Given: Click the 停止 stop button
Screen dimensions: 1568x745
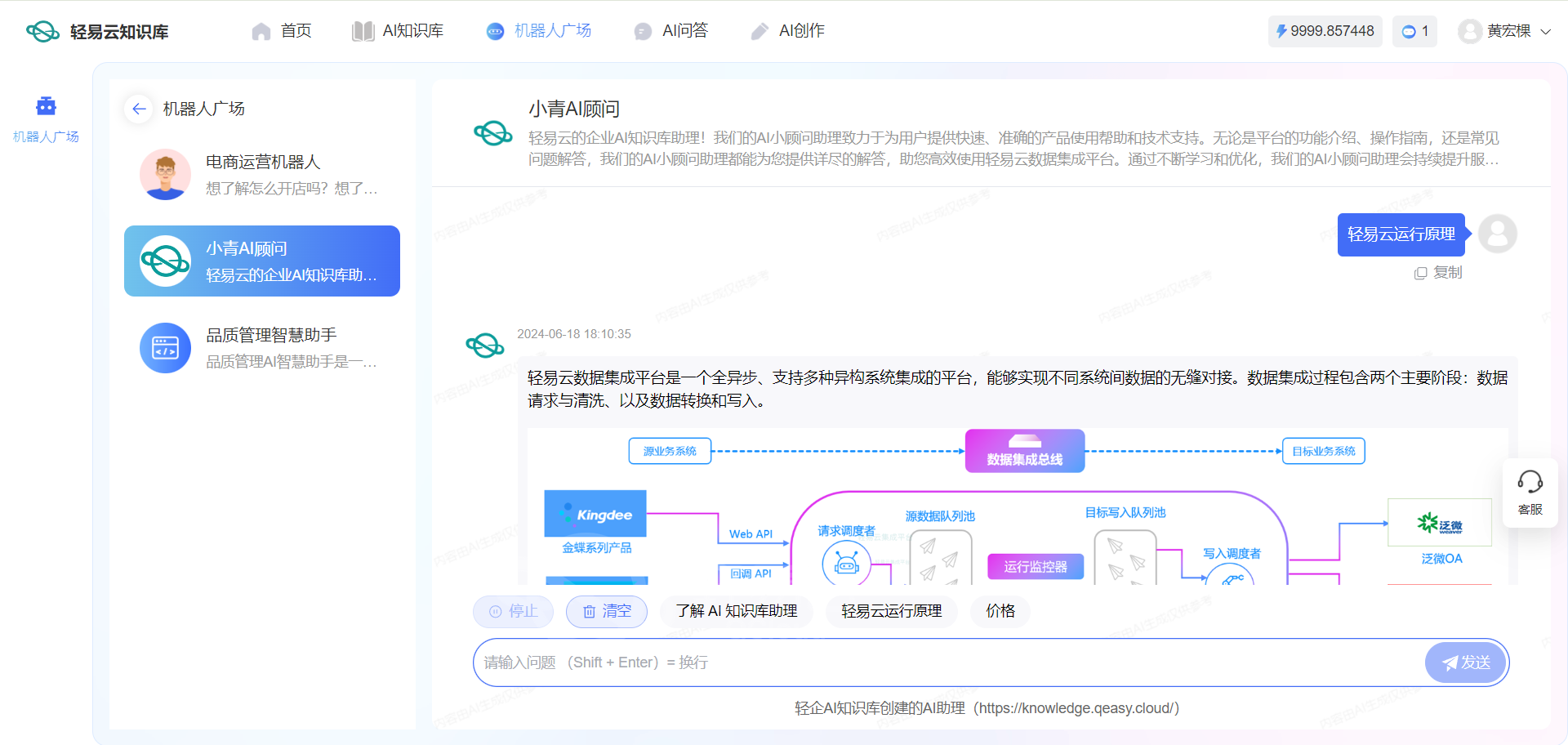Looking at the screenshot, I should 513,611.
